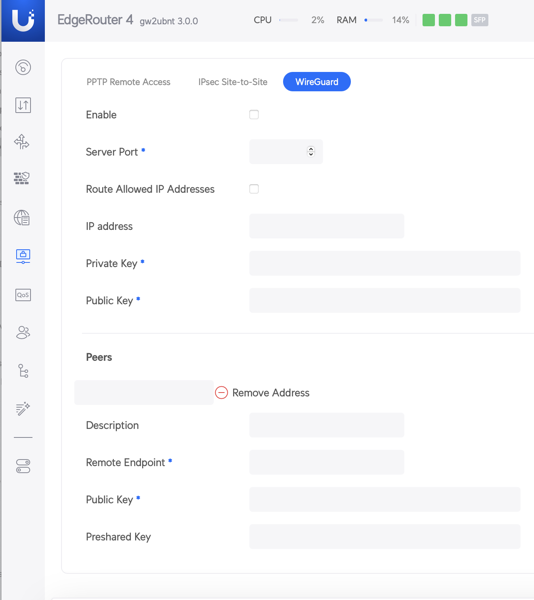This screenshot has height=600, width=534.
Task: Click the Private Key input field
Action: tap(385, 263)
